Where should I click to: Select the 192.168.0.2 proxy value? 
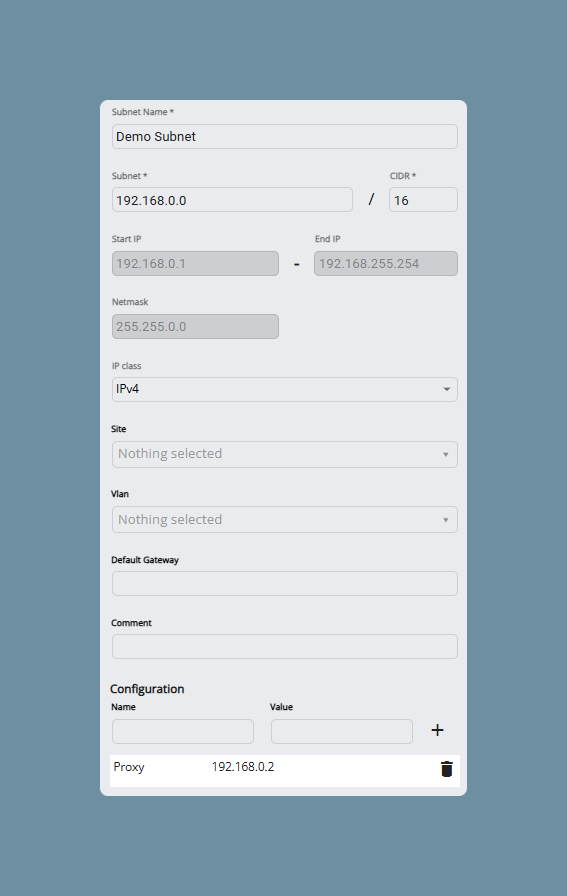(243, 767)
